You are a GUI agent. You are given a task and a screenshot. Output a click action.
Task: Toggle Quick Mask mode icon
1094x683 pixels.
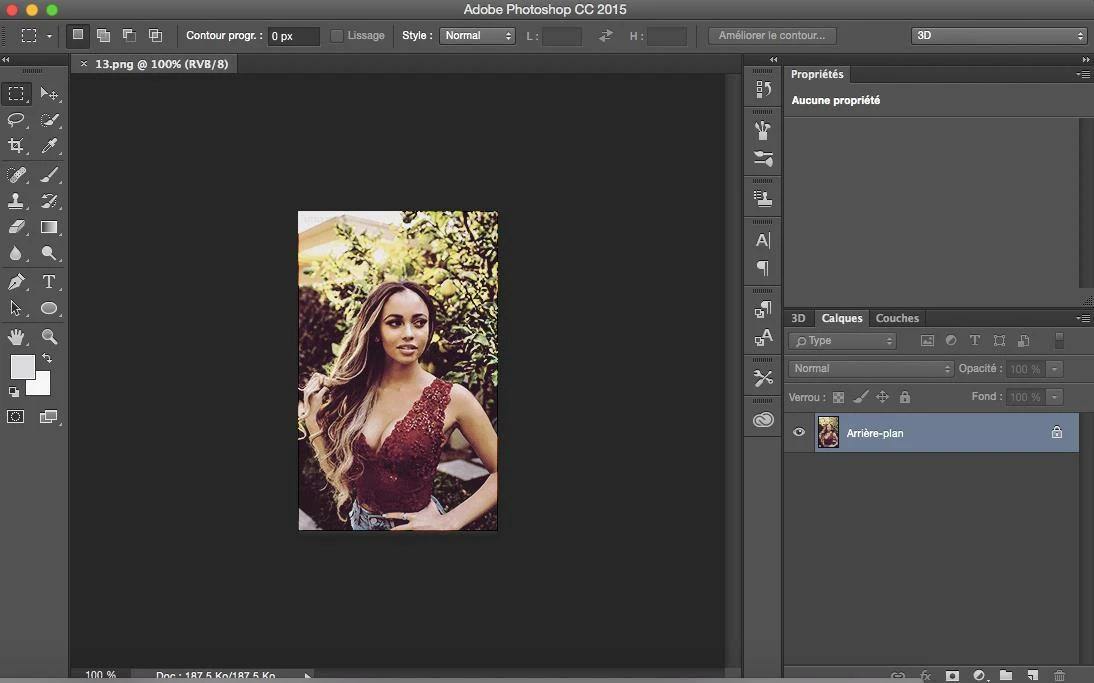[x=15, y=416]
